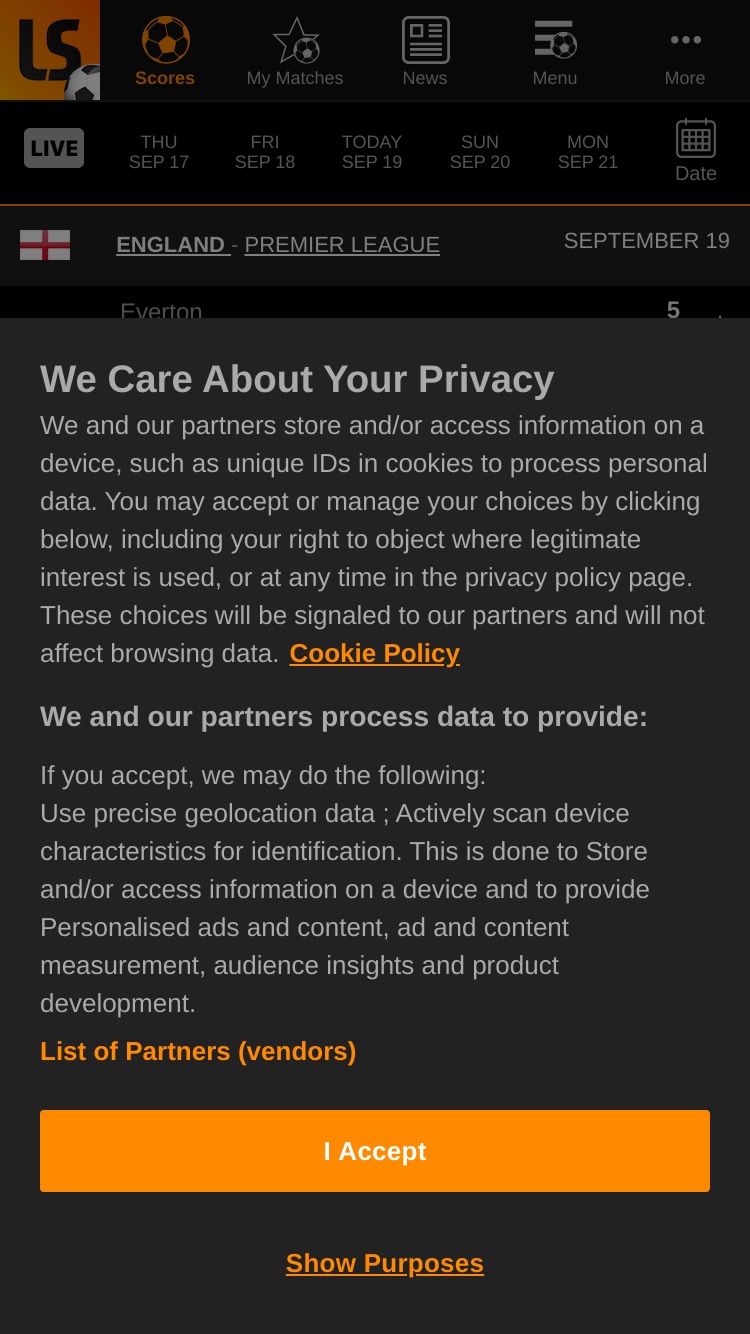
Task: Open the PREMIER LEAGUE link
Action: pos(342,245)
